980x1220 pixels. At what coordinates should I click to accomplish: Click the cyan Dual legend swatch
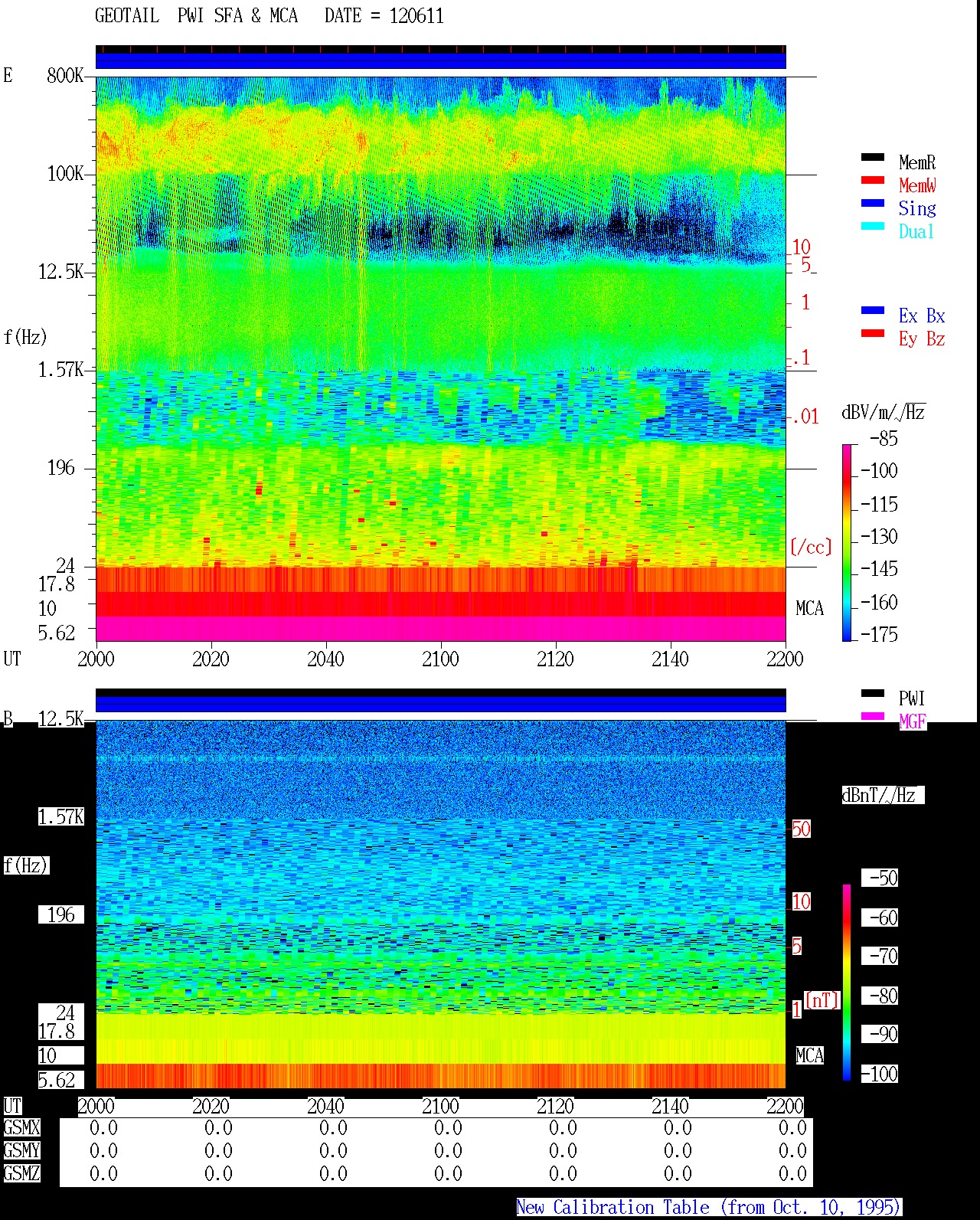[872, 227]
